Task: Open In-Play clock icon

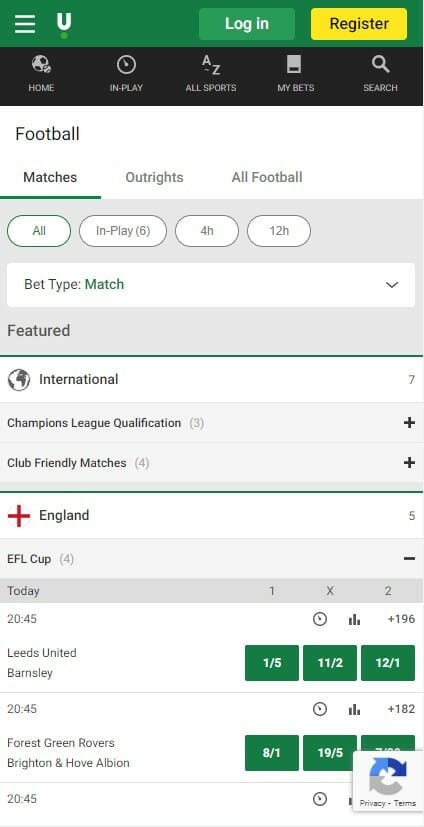Action: click(x=126, y=65)
